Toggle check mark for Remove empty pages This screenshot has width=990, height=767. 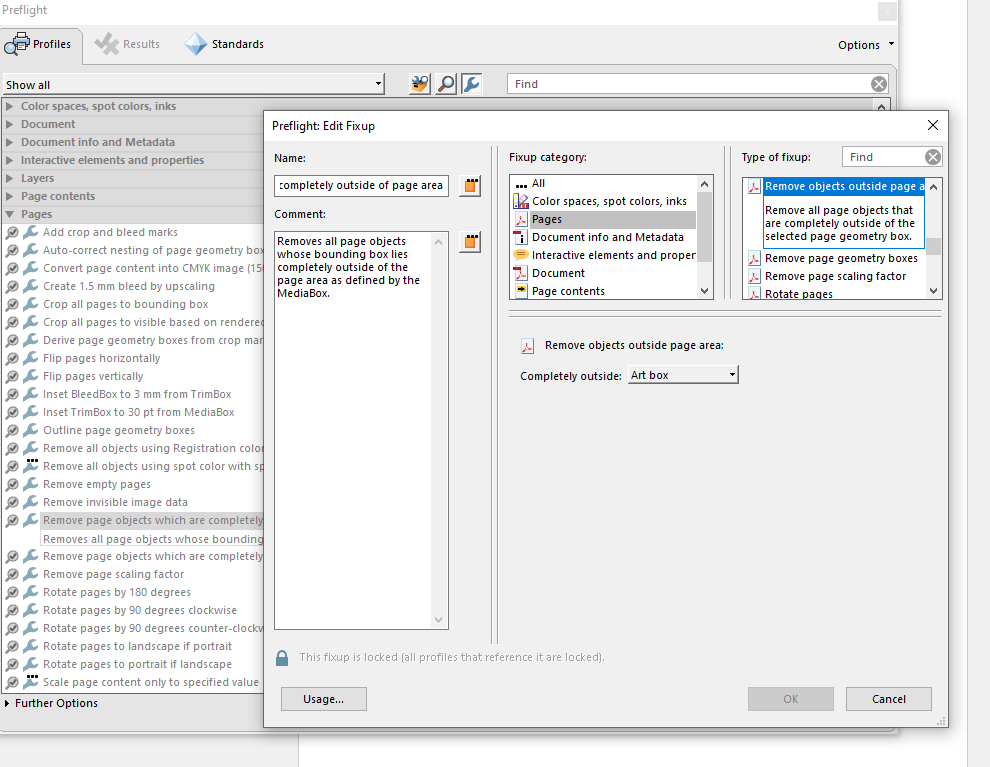12,485
